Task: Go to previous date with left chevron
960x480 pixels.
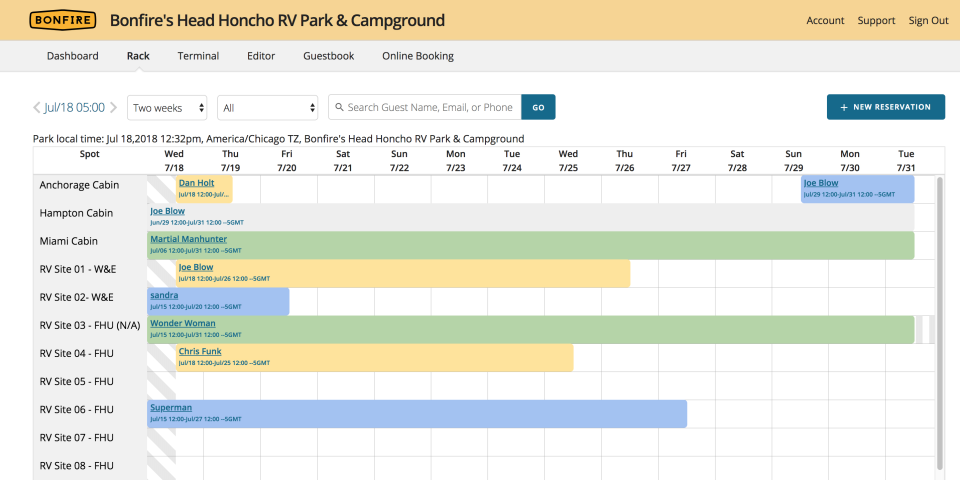Action: tap(37, 108)
